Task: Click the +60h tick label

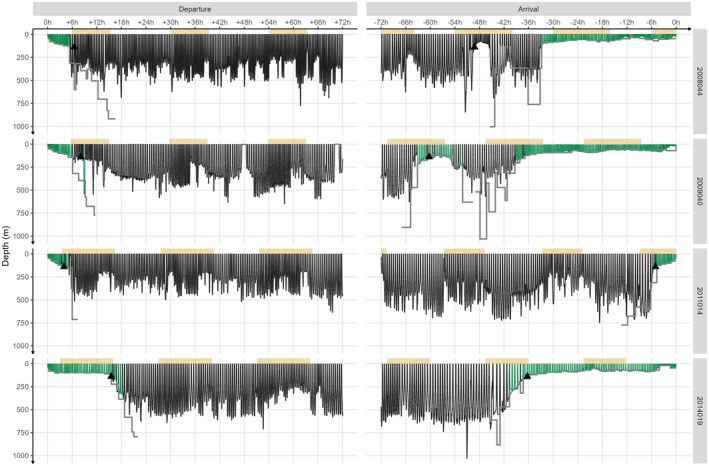Action: tap(293, 22)
